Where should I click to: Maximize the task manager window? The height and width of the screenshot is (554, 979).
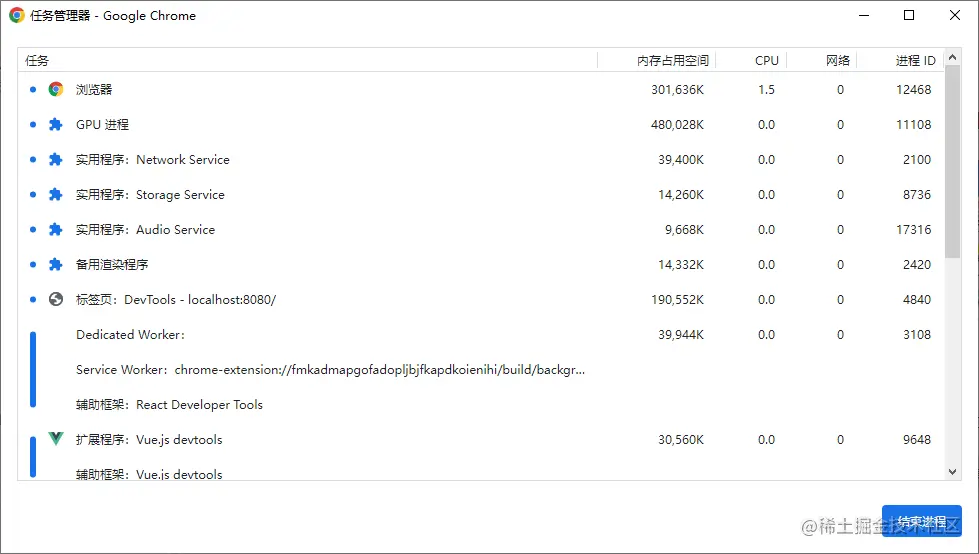[x=909, y=16]
